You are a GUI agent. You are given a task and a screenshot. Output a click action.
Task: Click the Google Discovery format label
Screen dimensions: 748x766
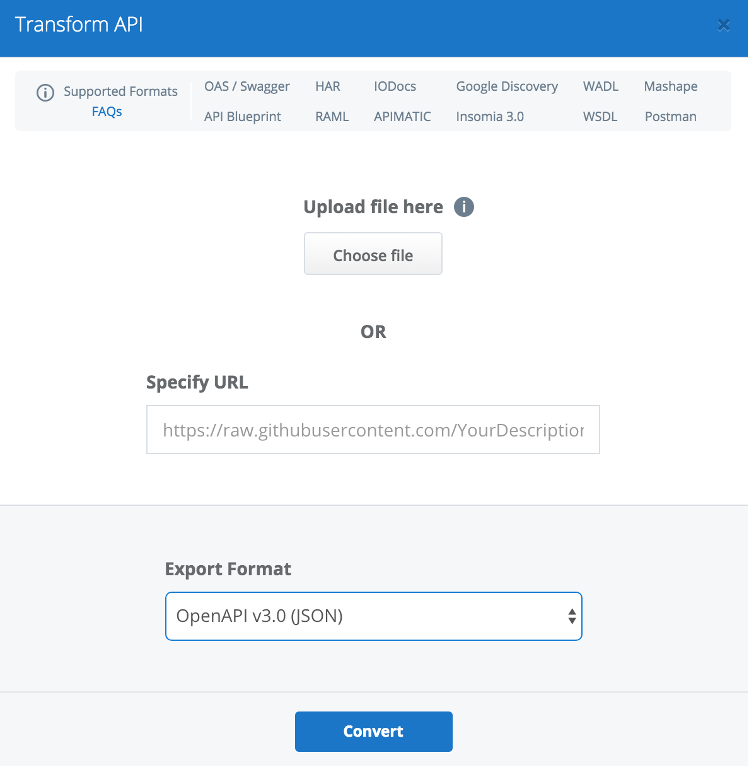coord(507,87)
